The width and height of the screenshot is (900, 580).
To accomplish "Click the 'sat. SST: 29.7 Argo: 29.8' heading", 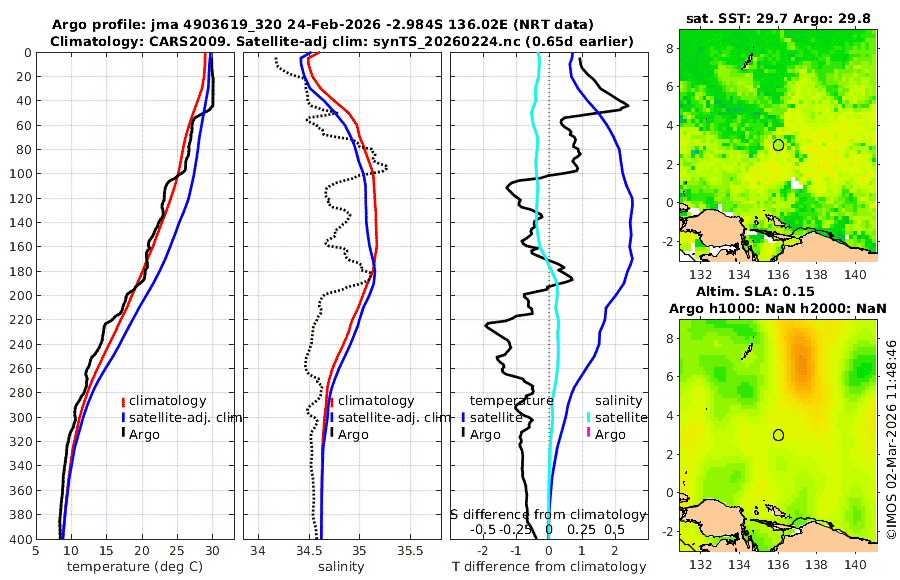I will coord(778,18).
